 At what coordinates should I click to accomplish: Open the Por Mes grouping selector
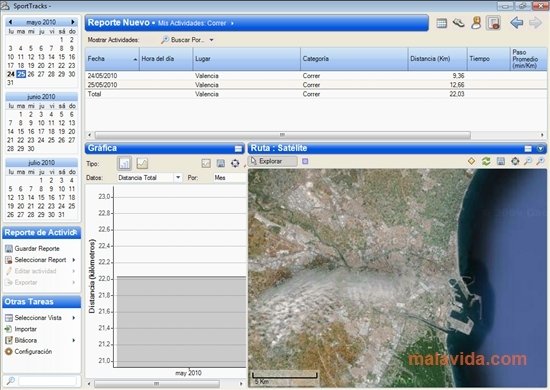click(x=230, y=178)
